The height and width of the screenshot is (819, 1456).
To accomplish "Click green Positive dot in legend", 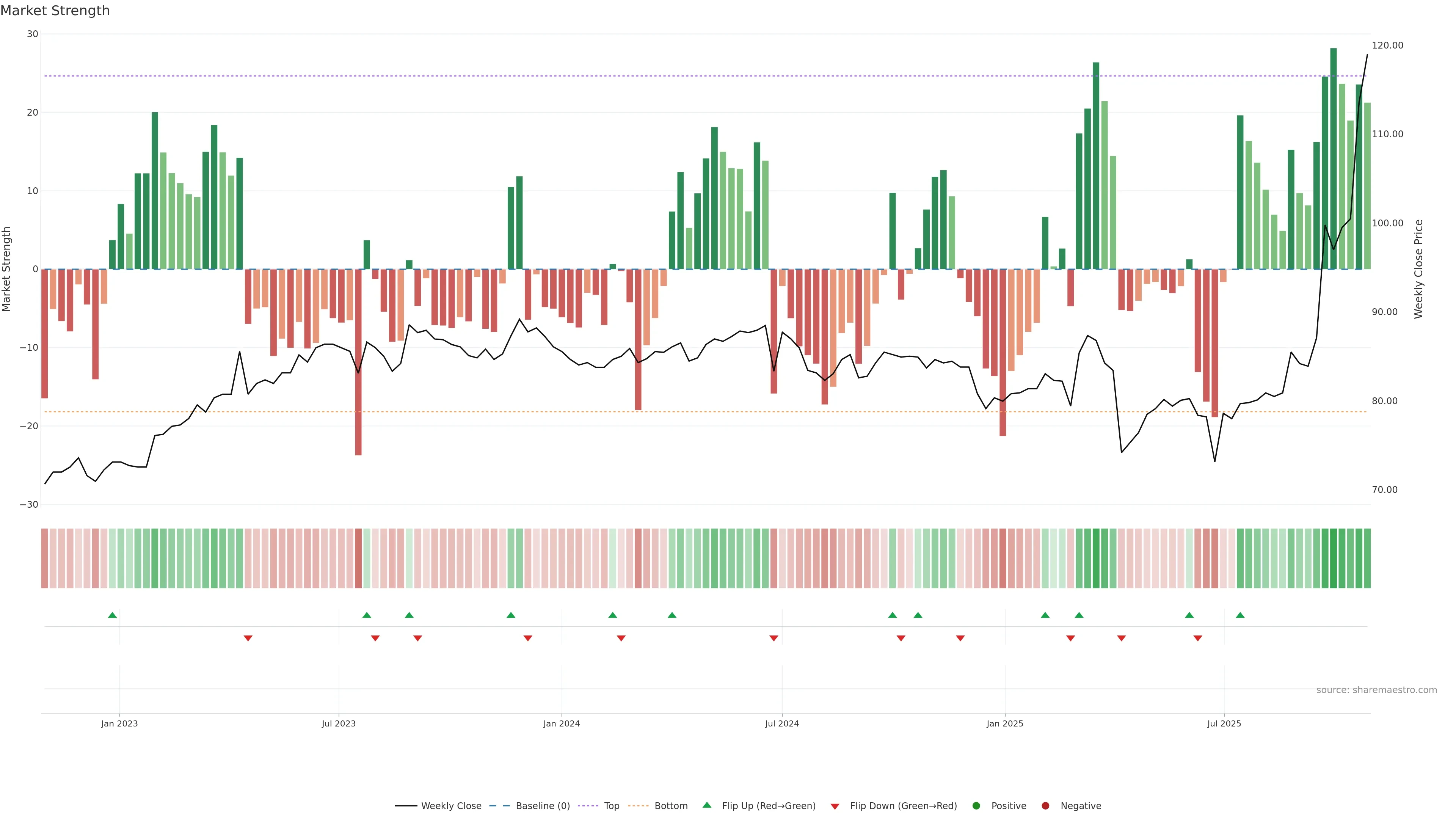I will [x=976, y=805].
